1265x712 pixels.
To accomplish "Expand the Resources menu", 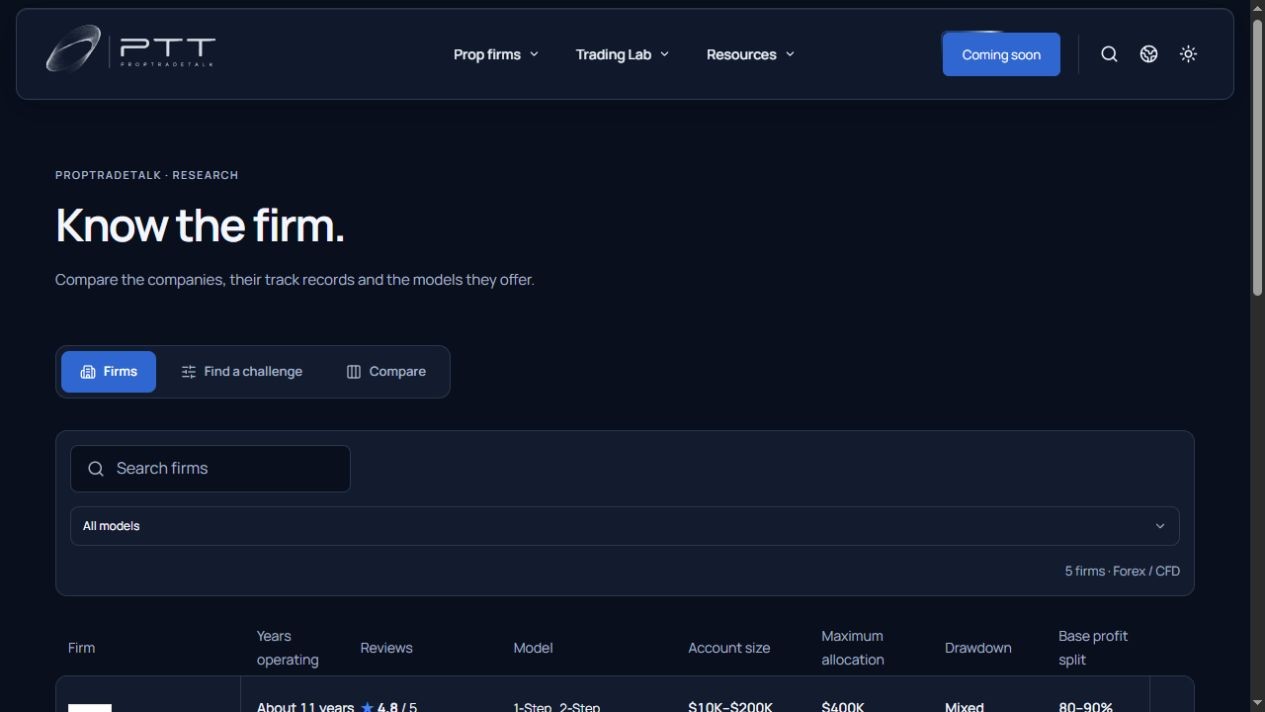I will coord(750,54).
